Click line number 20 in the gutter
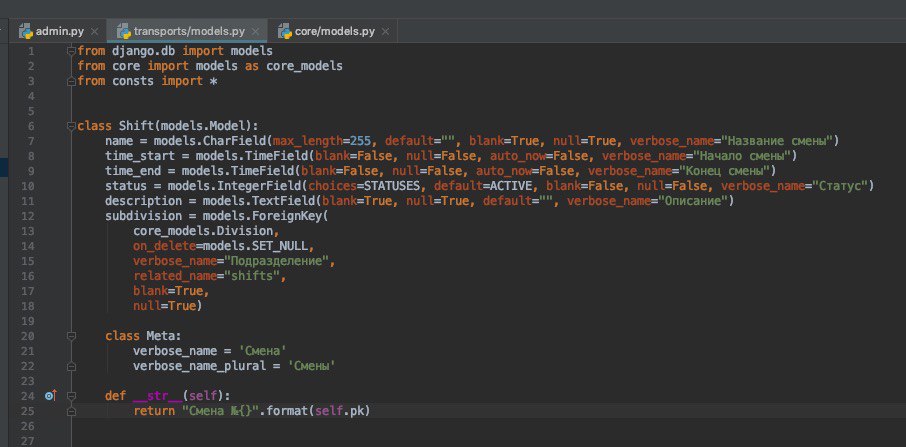 point(28,336)
